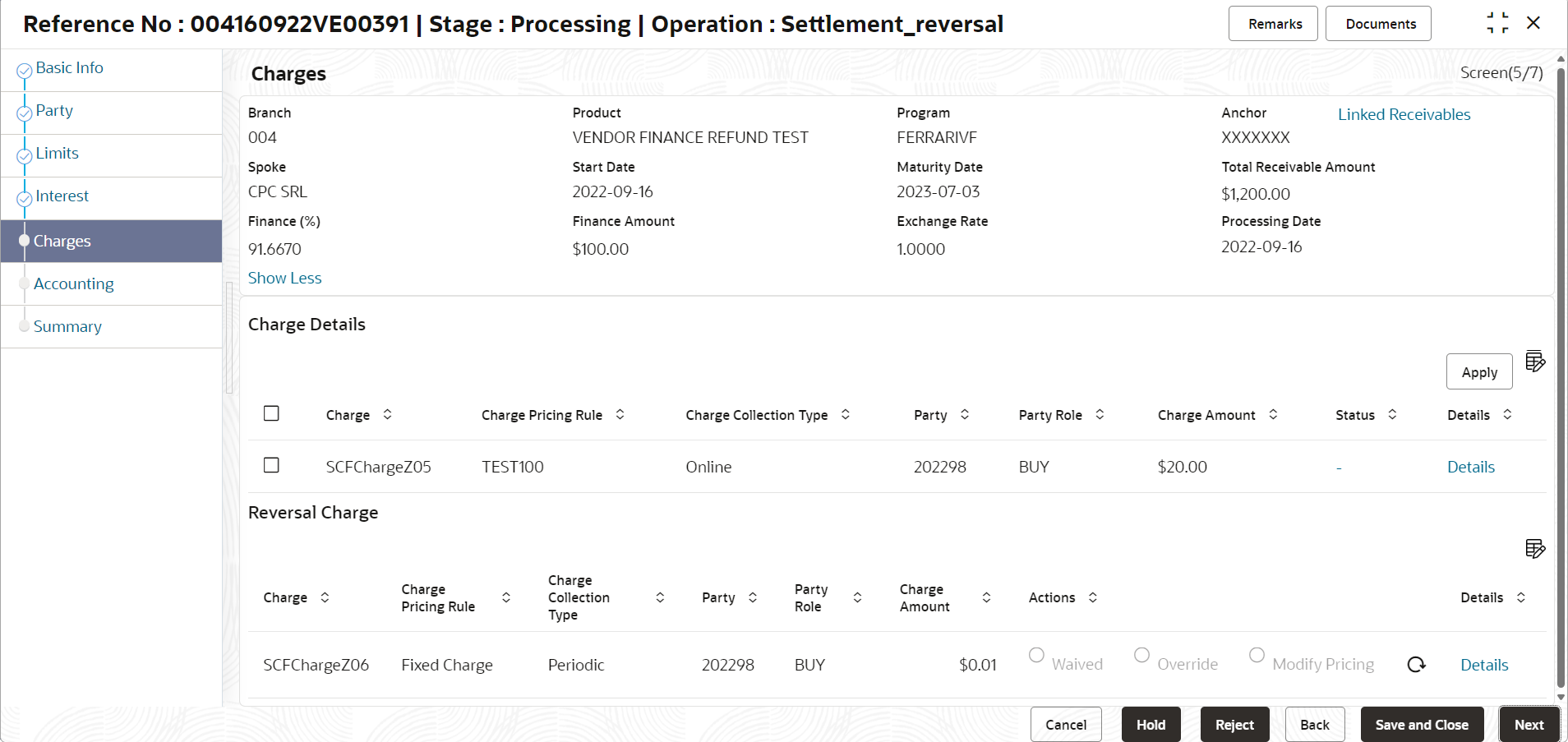The width and height of the screenshot is (1568, 742).
Task: Select all rows checkbox in Charge Details
Action: tap(271, 413)
